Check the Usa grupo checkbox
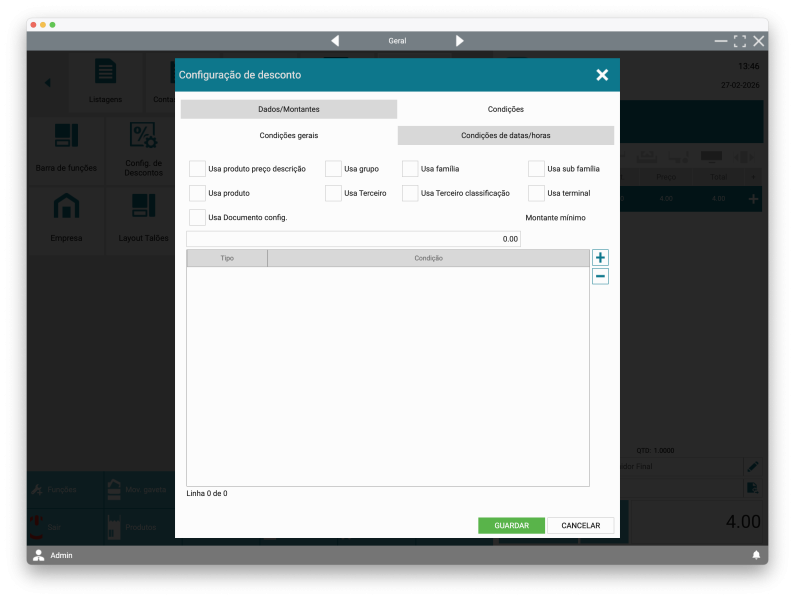Screen dimensions: 795x600 coord(333,169)
